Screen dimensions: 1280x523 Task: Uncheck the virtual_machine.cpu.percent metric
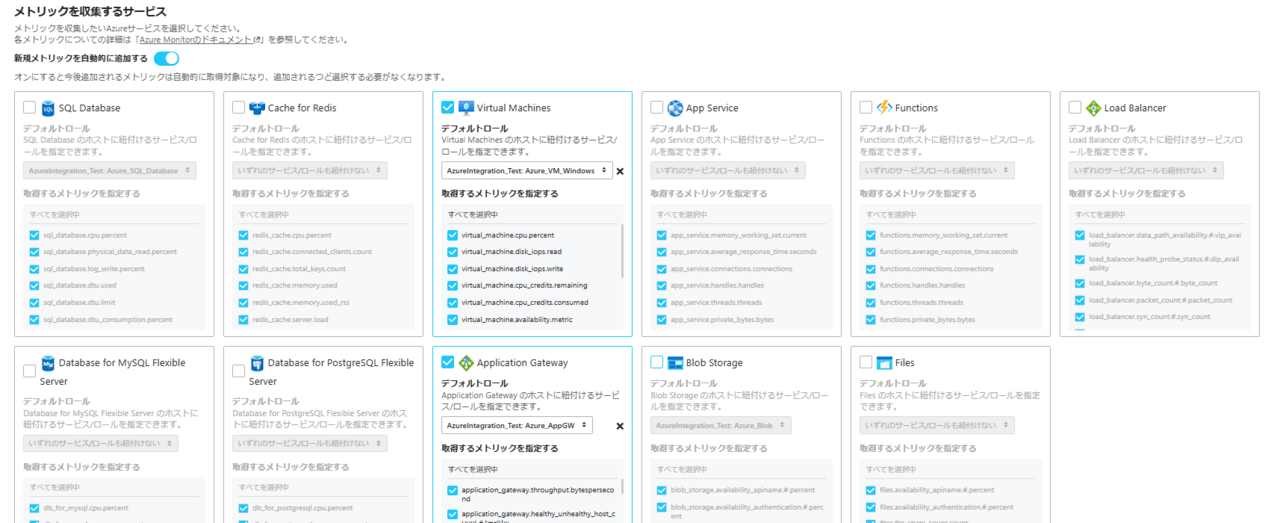[x=453, y=235]
